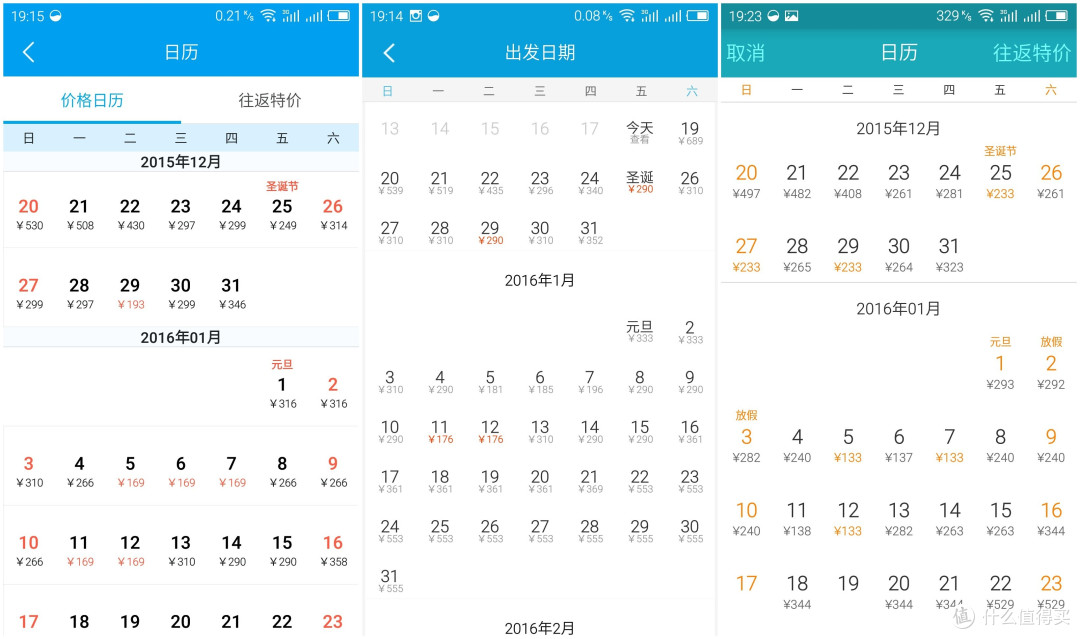The width and height of the screenshot is (1080, 639).
Task: Tap back arrow in left 日历 screen
Action: 28,52
